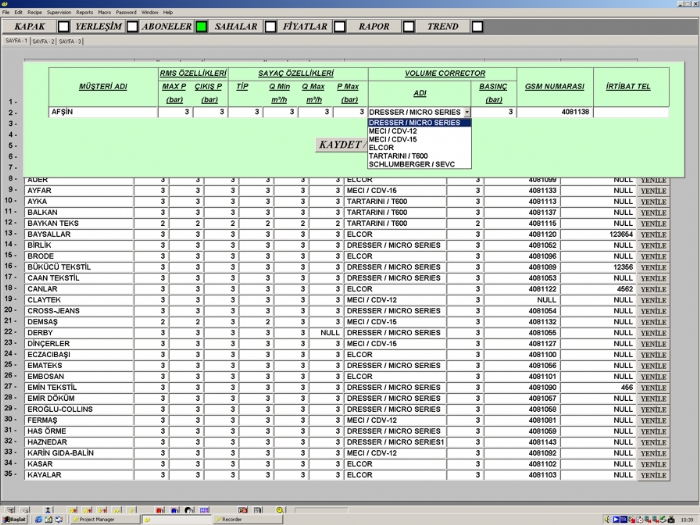Click the black round dial toolbar icon

(189, 510)
